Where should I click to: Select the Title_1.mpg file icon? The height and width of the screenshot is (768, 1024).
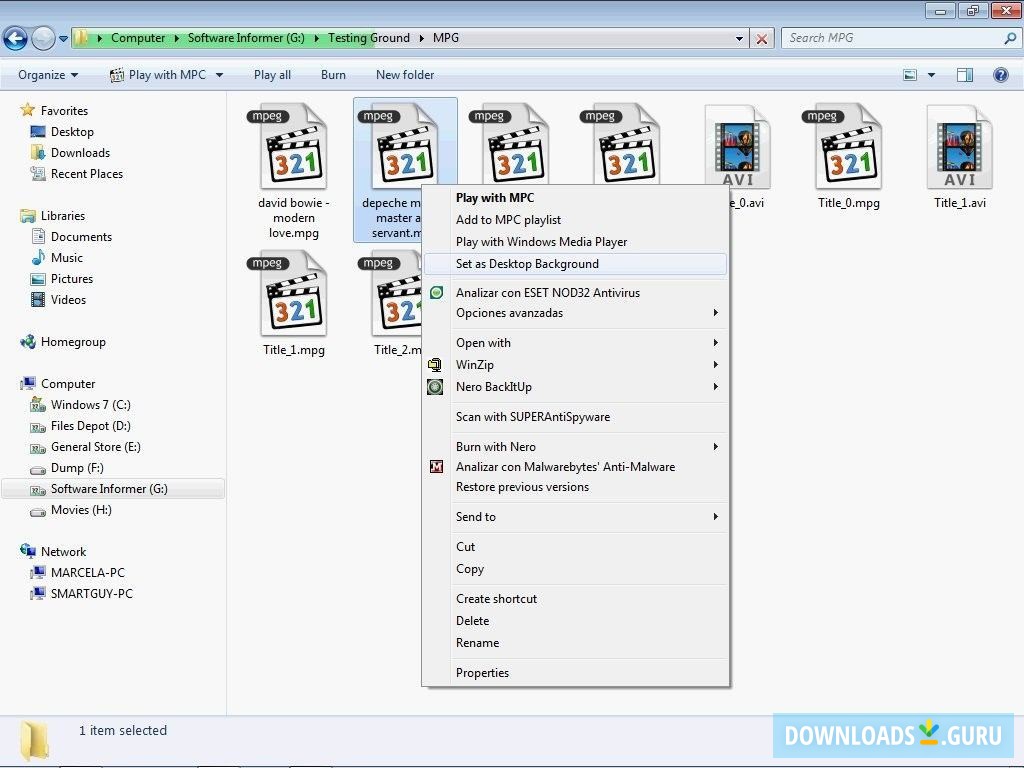click(x=293, y=295)
